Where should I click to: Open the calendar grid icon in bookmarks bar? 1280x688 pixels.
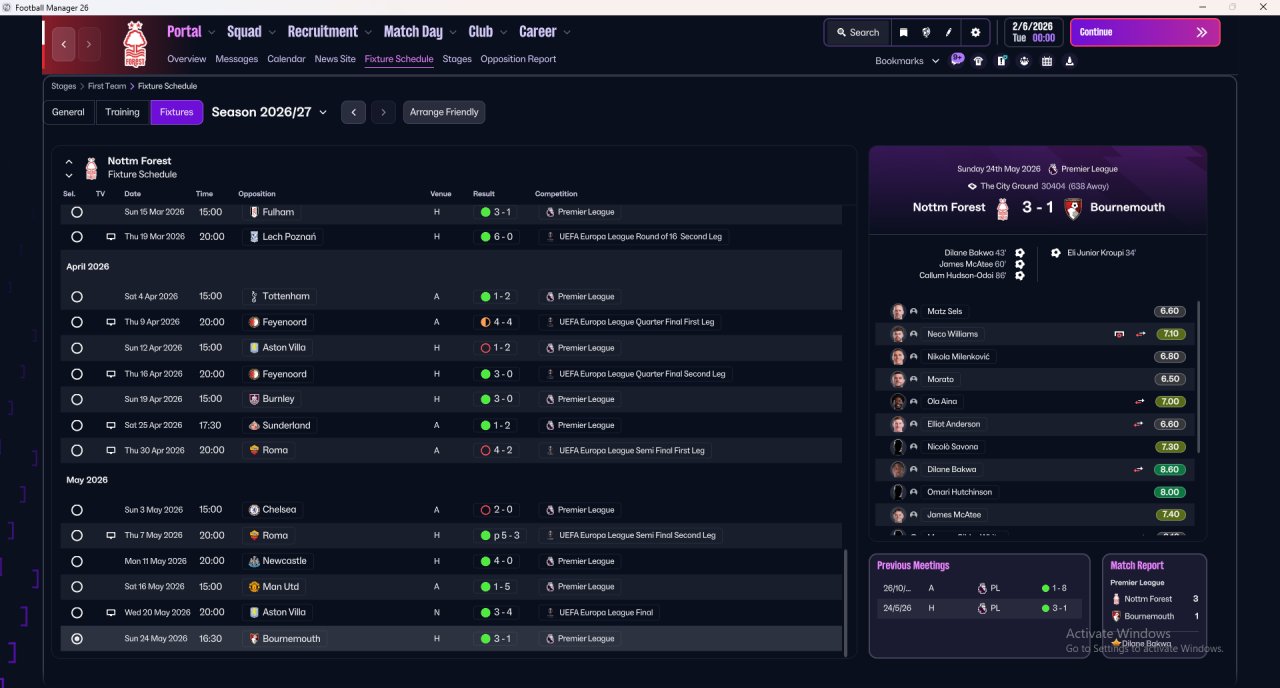[x=1047, y=61]
